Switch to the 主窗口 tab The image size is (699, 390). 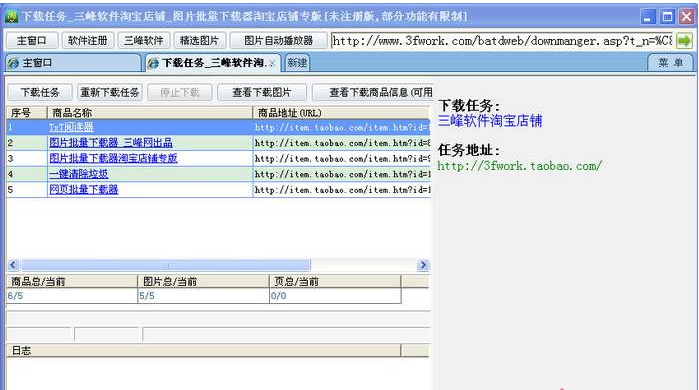pos(73,63)
